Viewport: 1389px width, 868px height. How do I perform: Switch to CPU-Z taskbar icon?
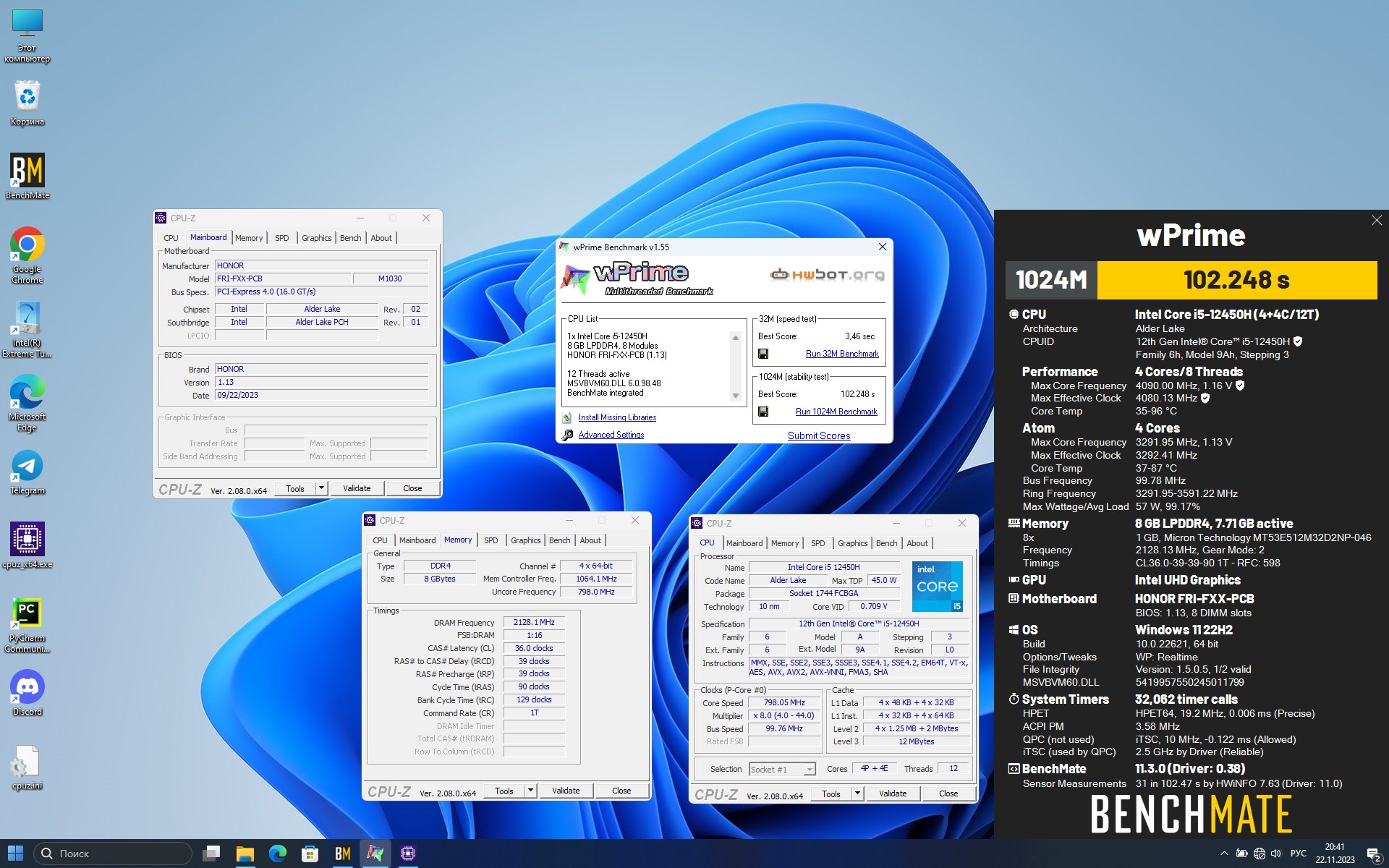click(408, 854)
